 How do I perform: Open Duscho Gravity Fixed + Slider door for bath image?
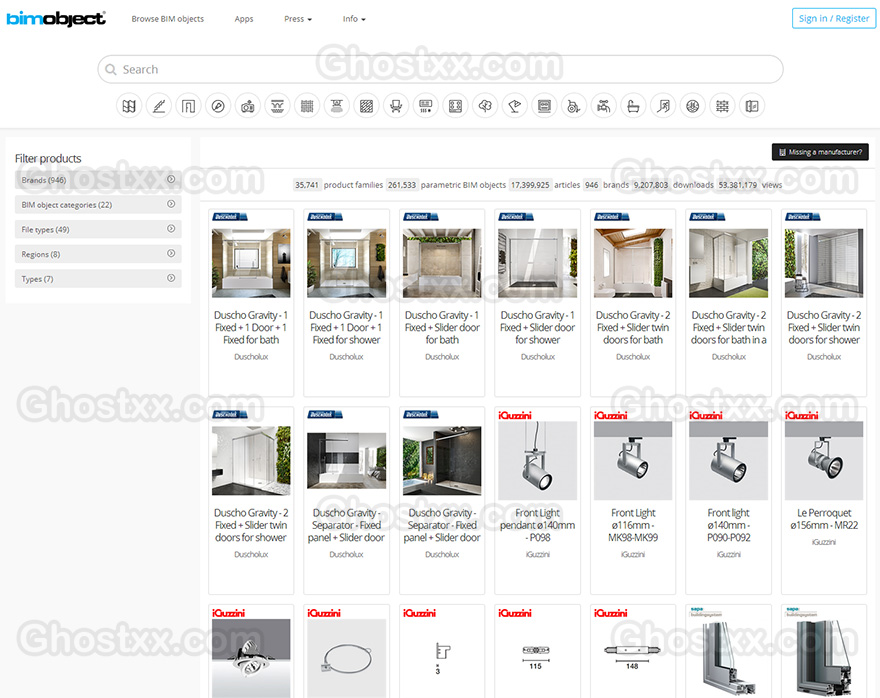(442, 263)
